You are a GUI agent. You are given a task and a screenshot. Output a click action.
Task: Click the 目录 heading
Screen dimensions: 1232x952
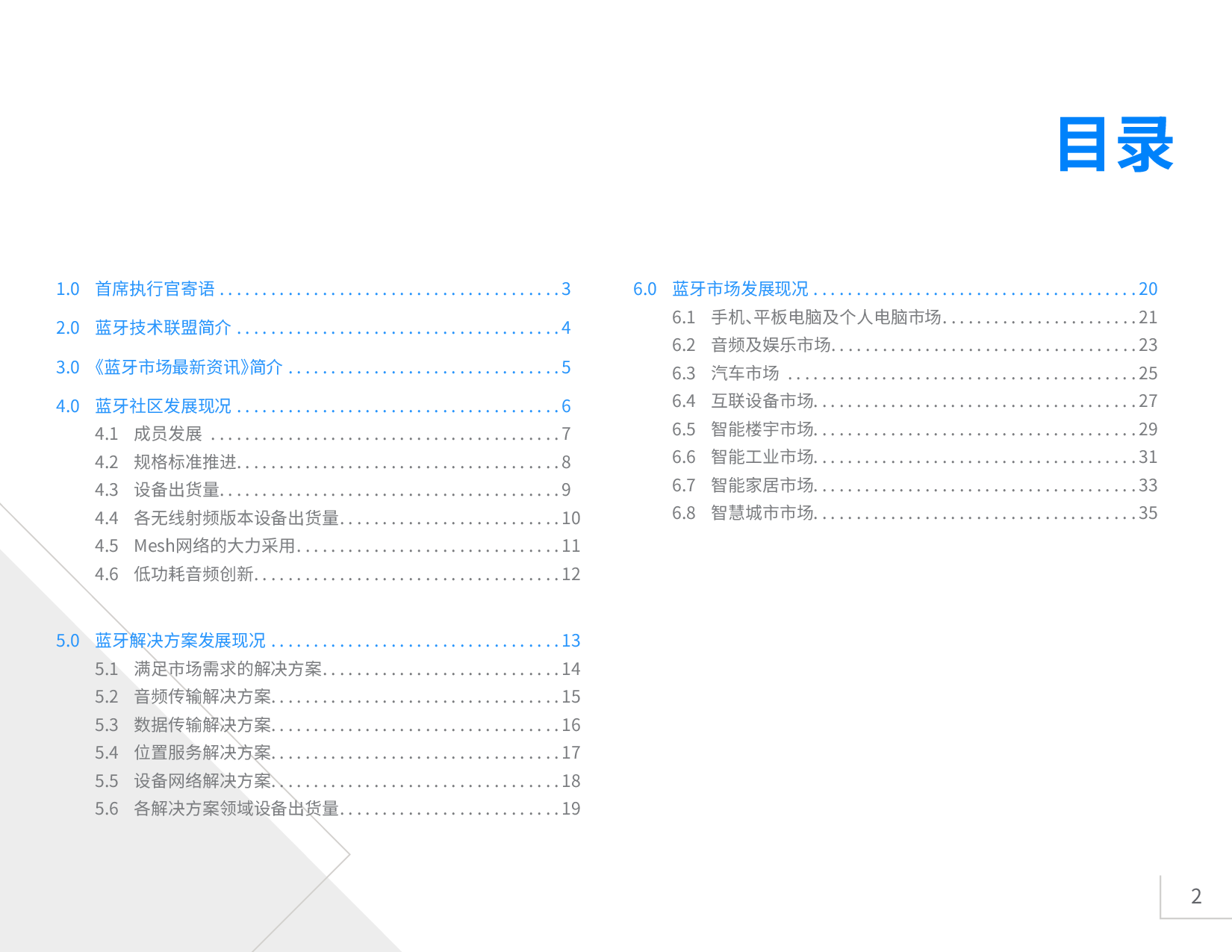point(1116,145)
